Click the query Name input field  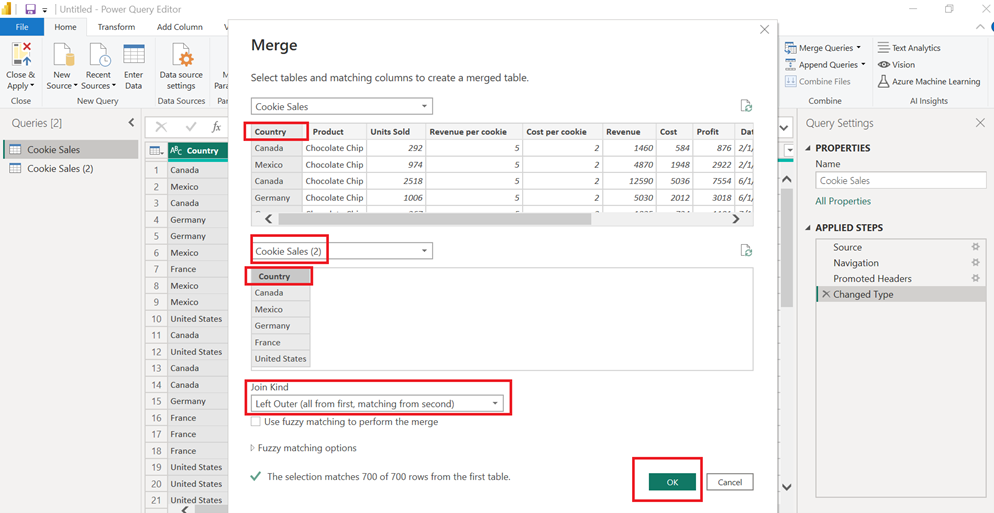(x=900, y=181)
